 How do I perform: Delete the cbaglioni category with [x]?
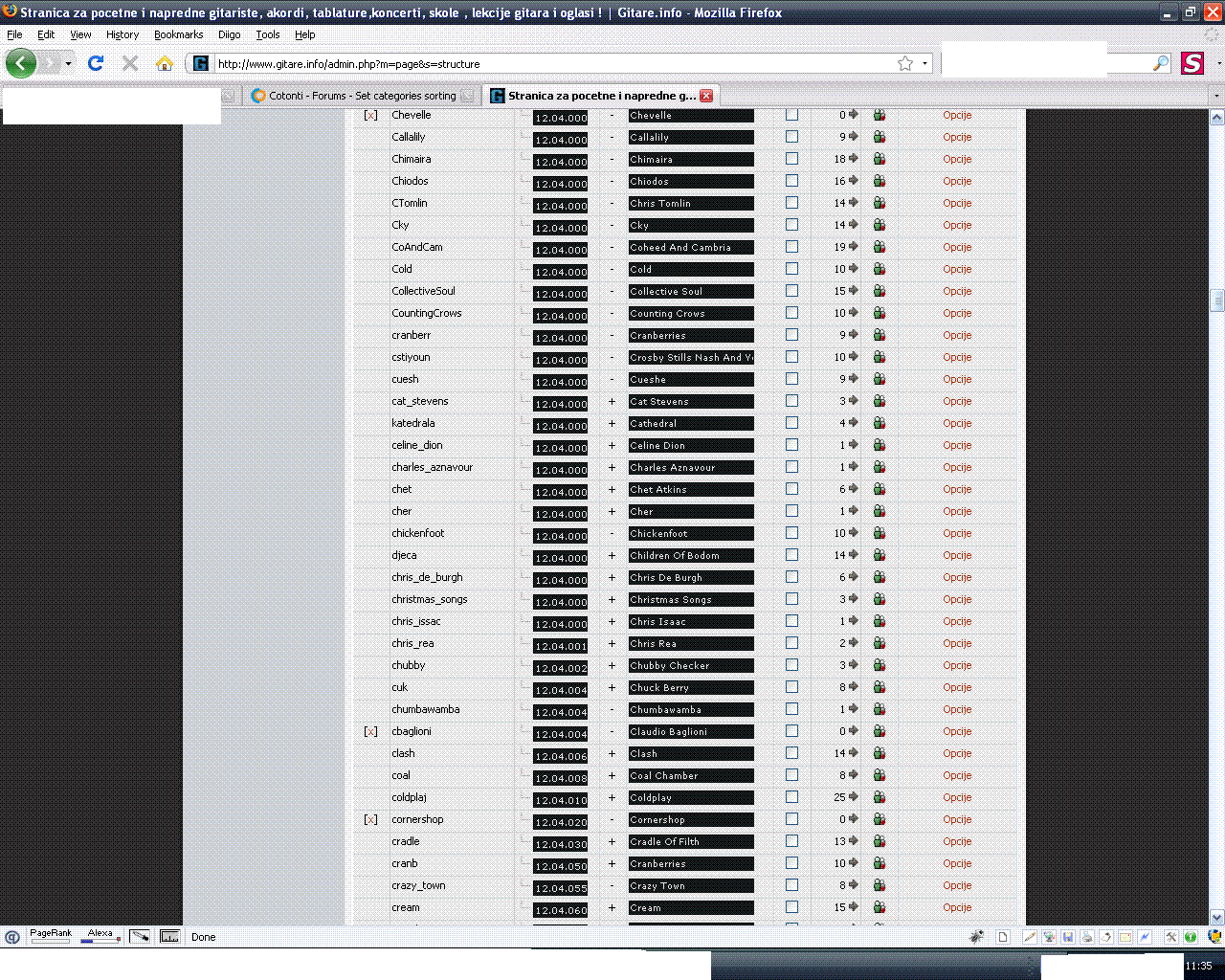[370, 731]
